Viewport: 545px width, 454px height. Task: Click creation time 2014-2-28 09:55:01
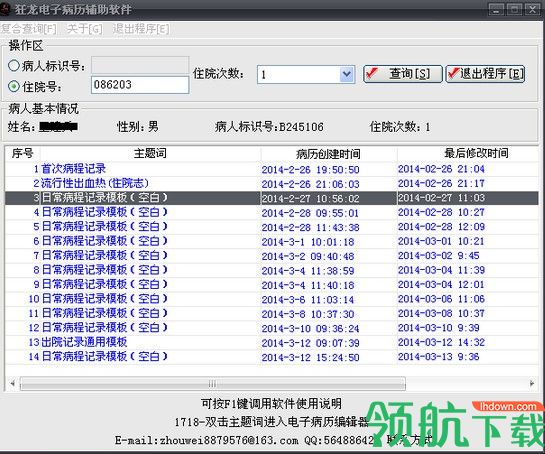[x=310, y=213]
